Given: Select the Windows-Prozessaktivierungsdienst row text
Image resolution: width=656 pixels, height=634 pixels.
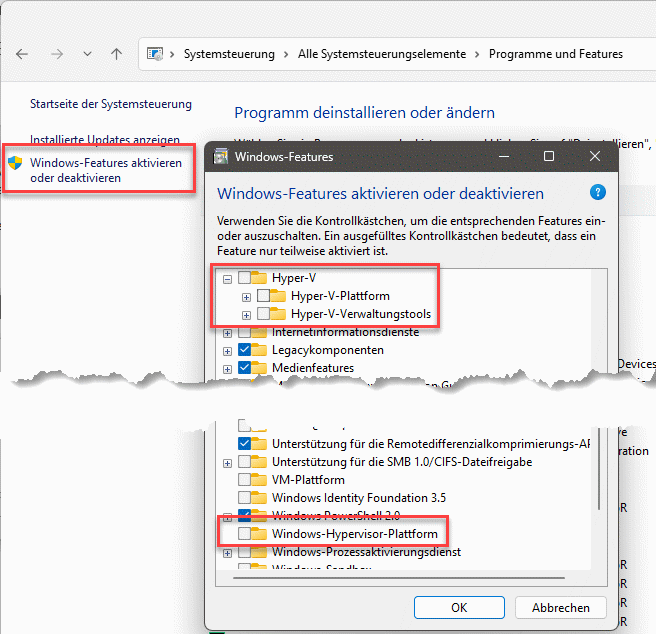Looking at the screenshot, I should (366, 552).
